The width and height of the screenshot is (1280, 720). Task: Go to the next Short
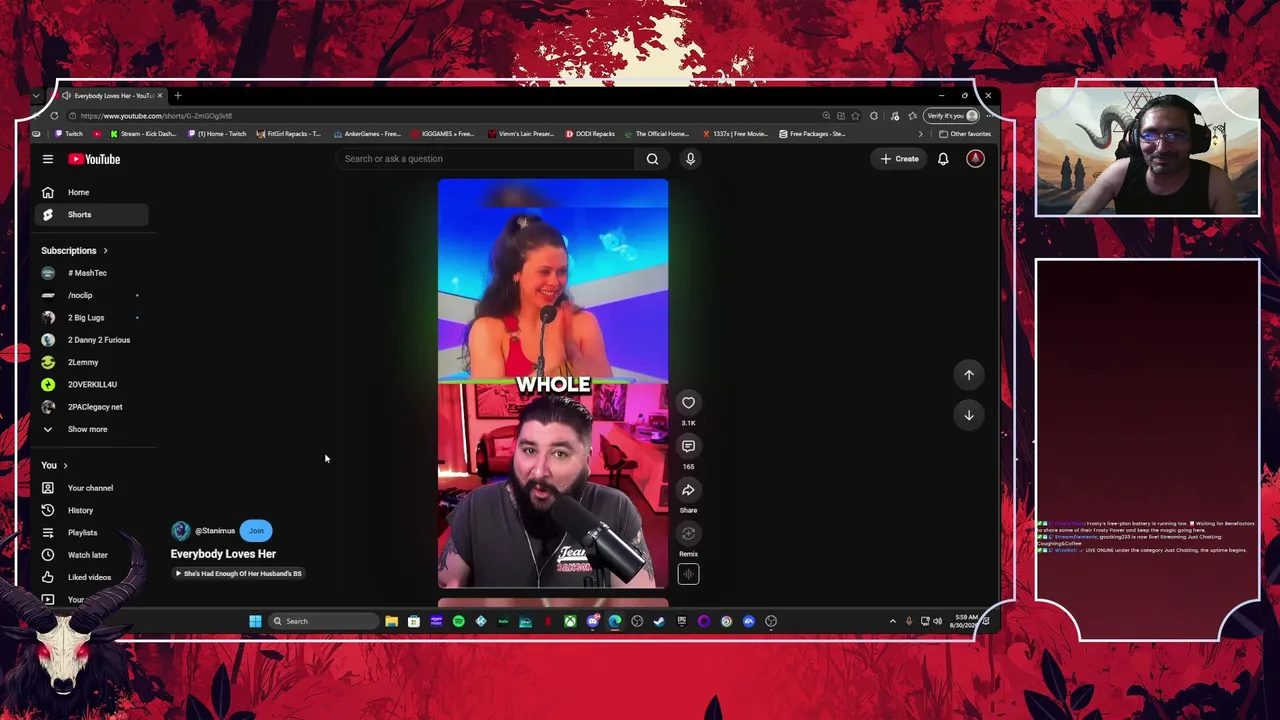[x=968, y=415]
